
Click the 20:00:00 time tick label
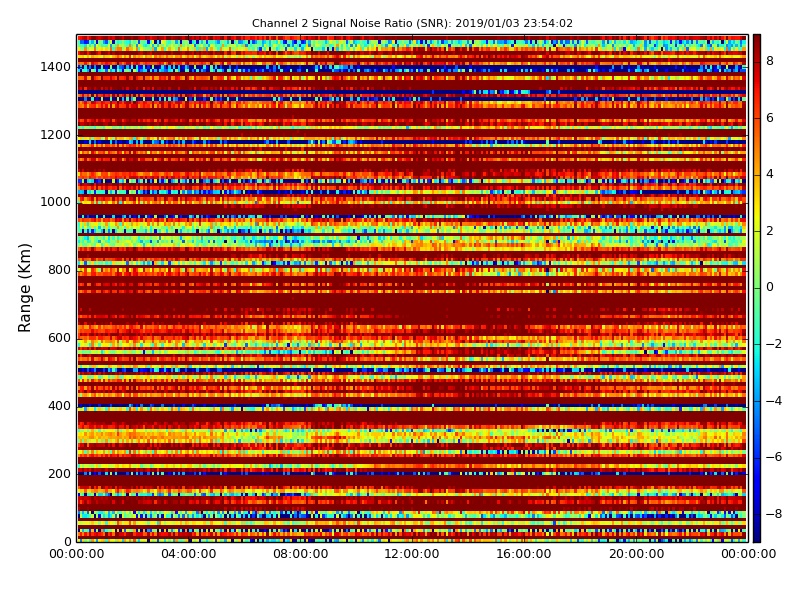(x=636, y=554)
